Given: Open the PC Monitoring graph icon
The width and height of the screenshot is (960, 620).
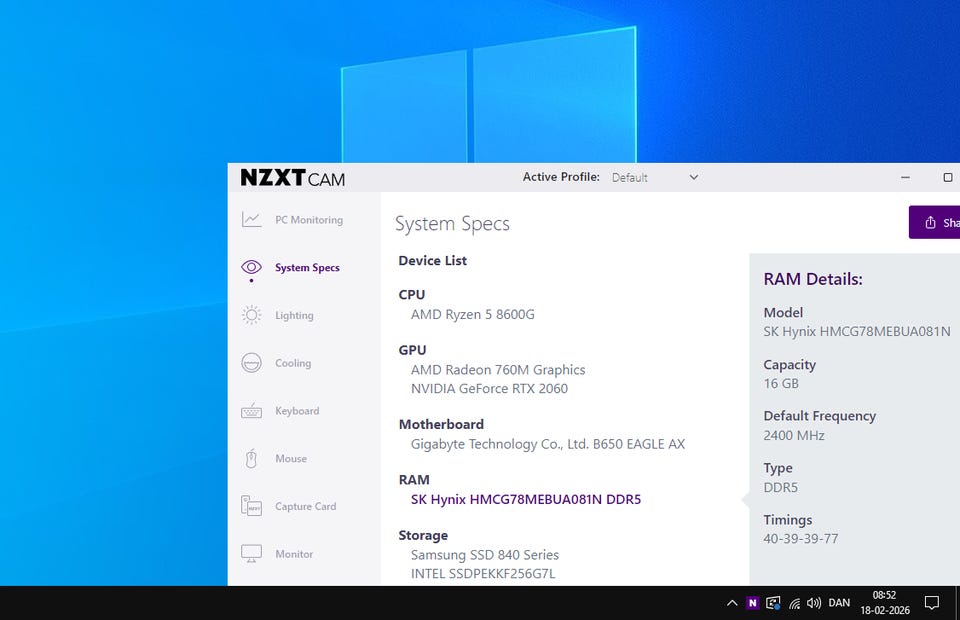Looking at the screenshot, I should [x=251, y=220].
